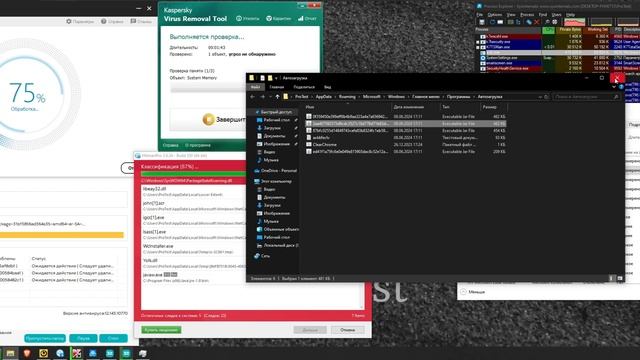This screenshot has width=640, height=360.
Task: Open the recent locations dropdown in Explorer
Action: [270, 97]
